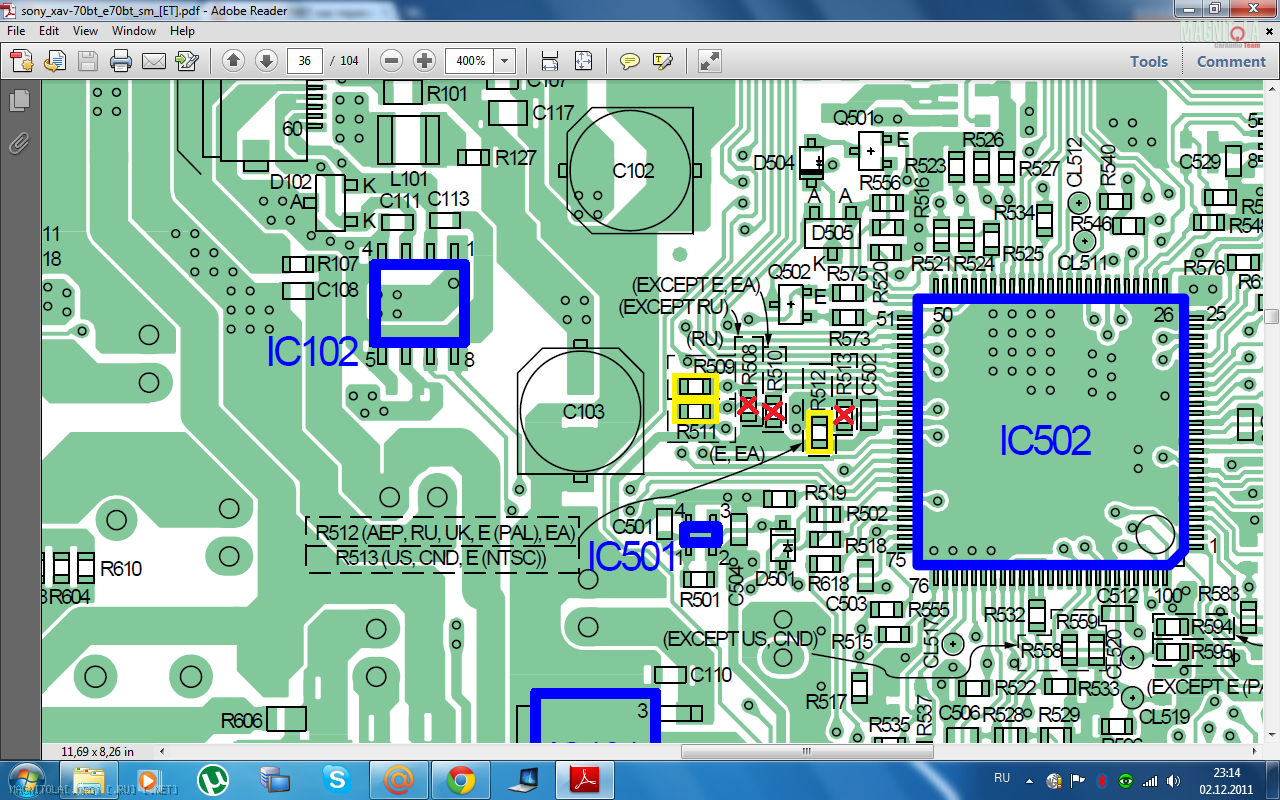Add a sticky note comment
This screenshot has width=1280, height=800.
(629, 61)
